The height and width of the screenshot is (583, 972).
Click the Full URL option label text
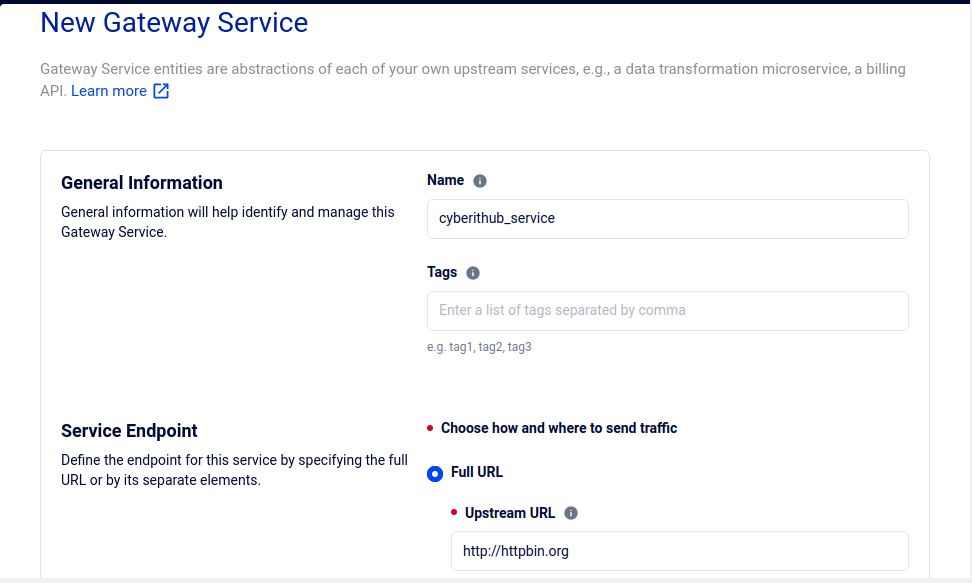pyautogui.click(x=477, y=473)
